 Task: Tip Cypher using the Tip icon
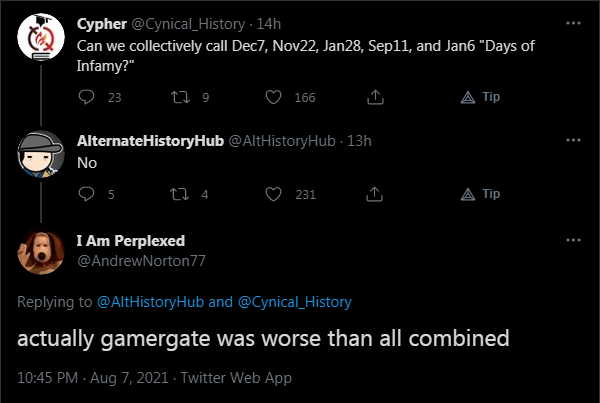click(x=480, y=97)
